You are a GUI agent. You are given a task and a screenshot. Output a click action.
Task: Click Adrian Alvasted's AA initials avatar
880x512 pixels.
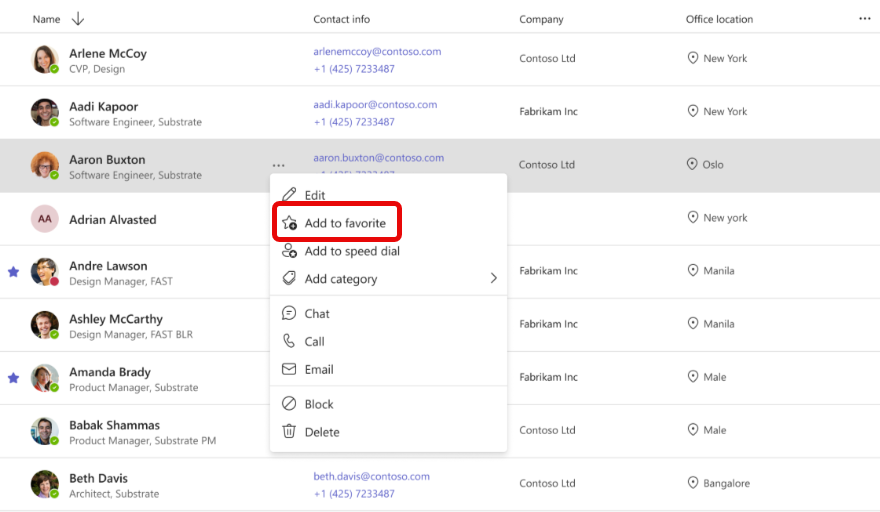point(45,219)
